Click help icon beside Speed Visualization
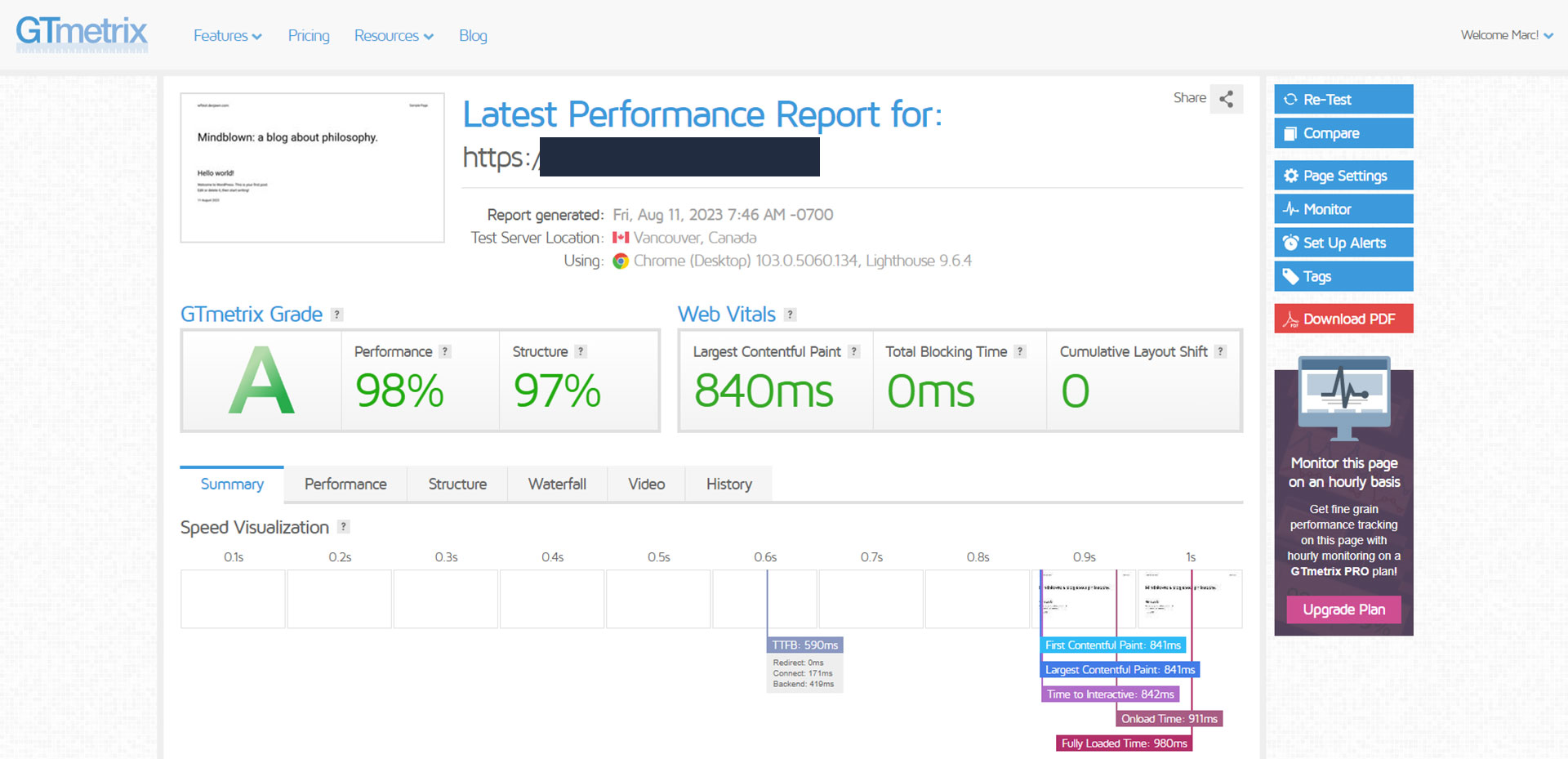 344,527
